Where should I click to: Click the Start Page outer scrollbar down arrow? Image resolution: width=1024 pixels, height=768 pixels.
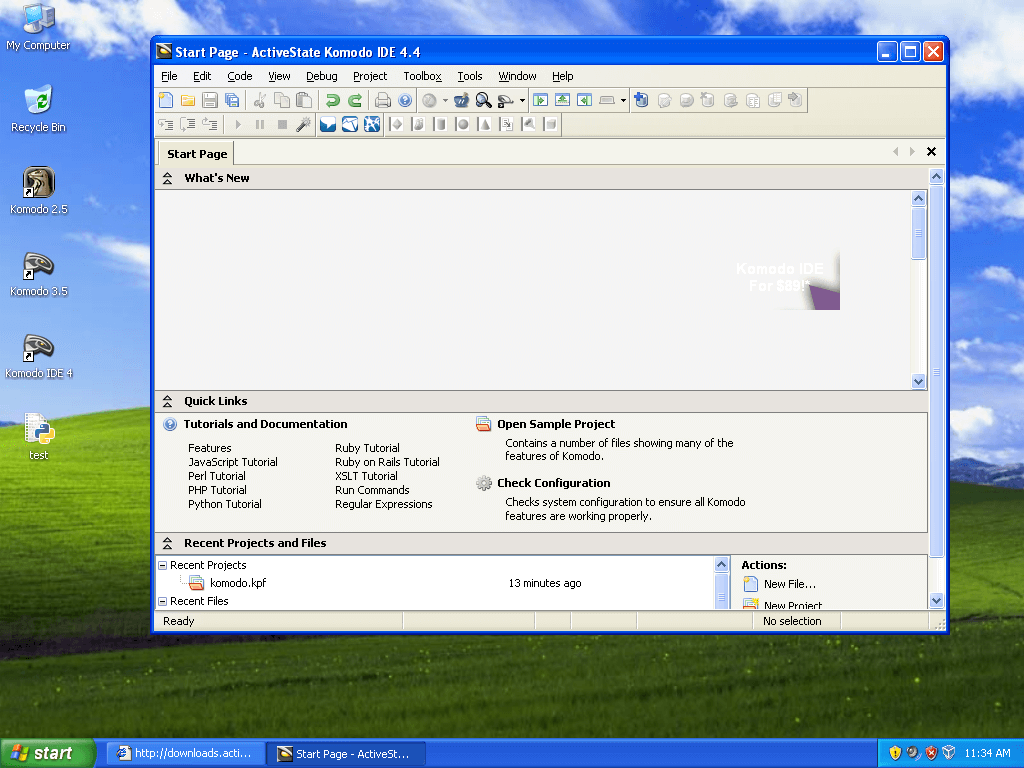pyautogui.click(x=936, y=601)
